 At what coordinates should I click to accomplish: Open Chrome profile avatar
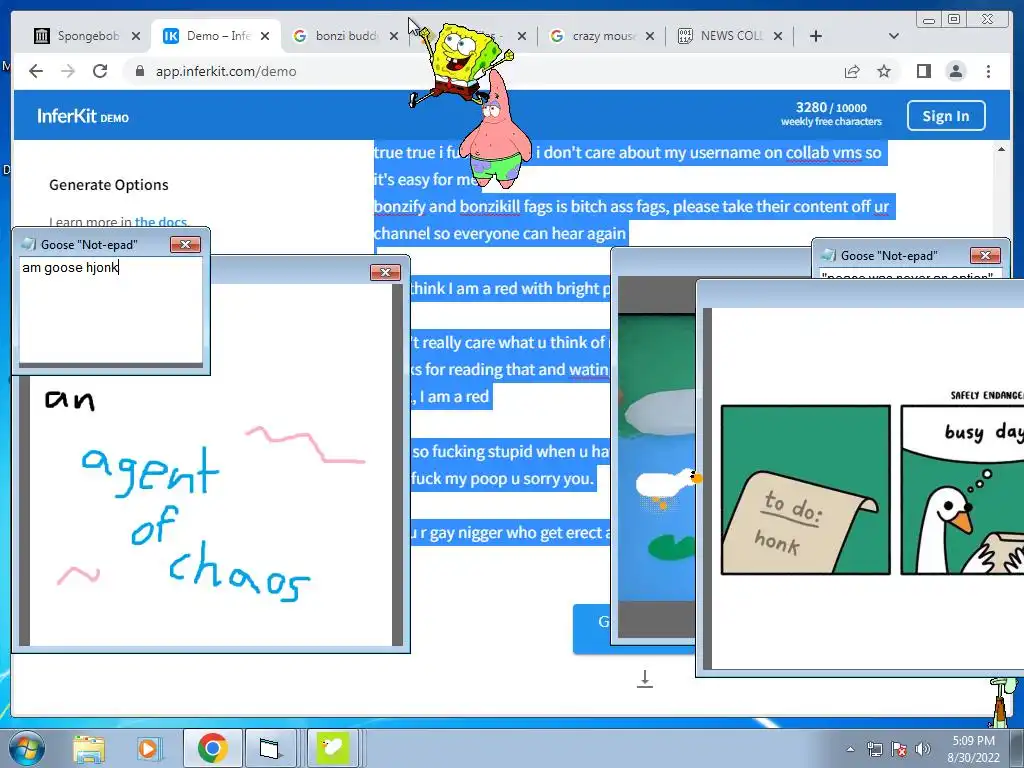[955, 71]
